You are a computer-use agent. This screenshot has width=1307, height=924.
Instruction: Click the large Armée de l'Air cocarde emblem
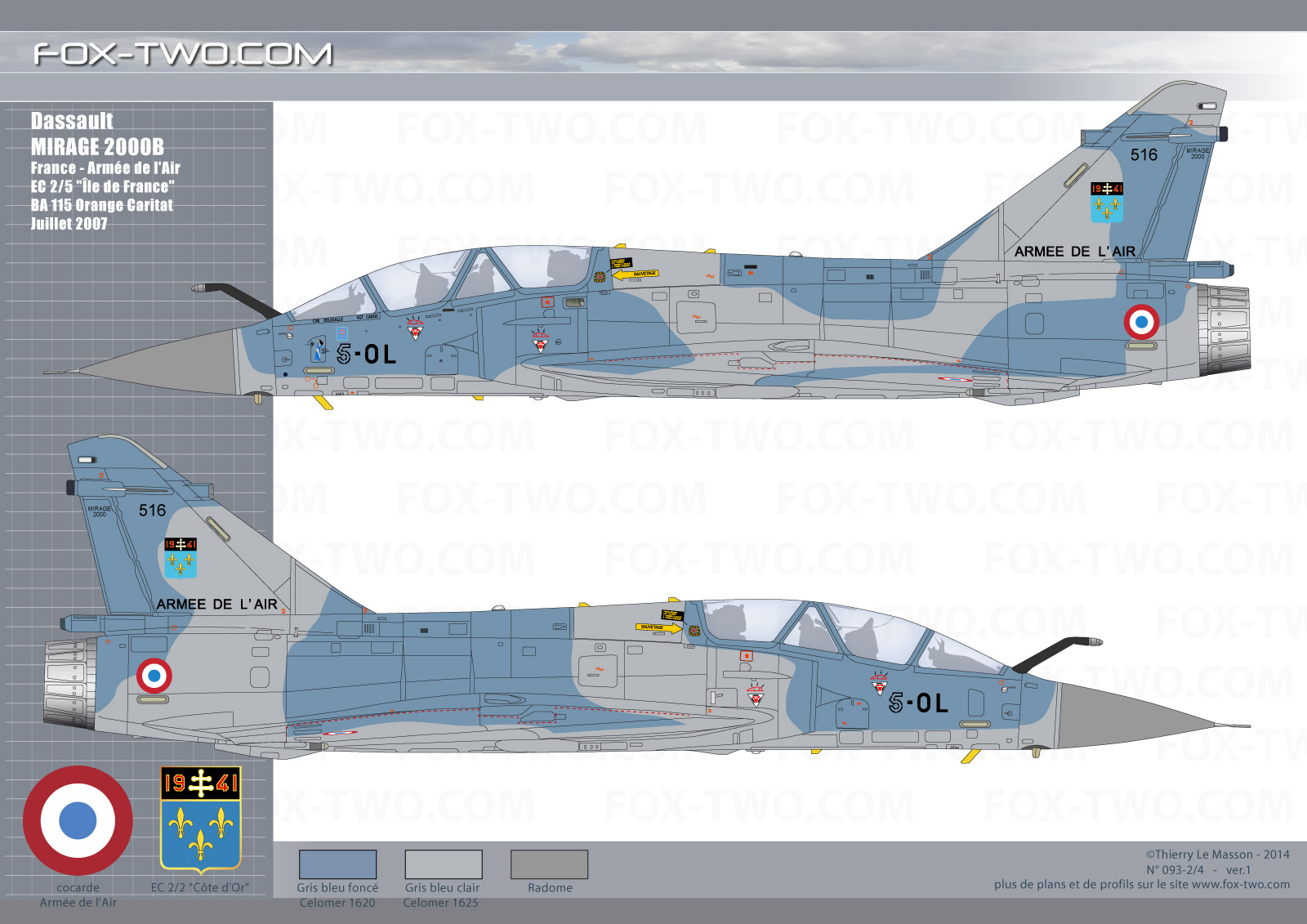coord(78,820)
